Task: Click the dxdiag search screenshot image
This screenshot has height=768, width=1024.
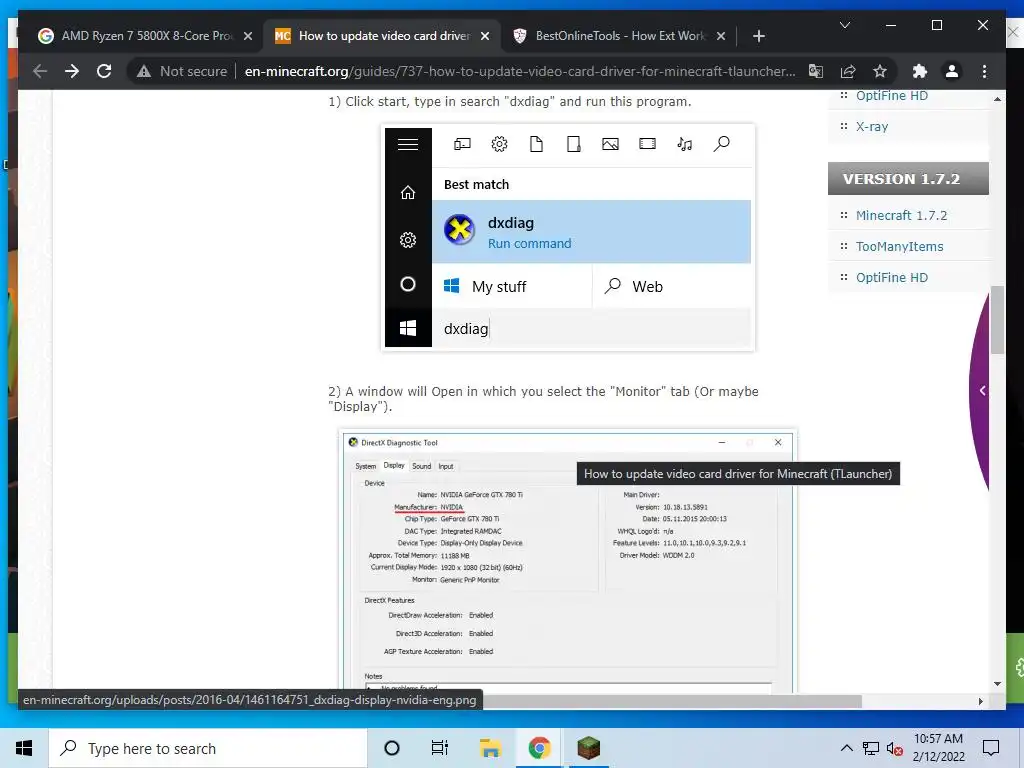Action: (568, 238)
